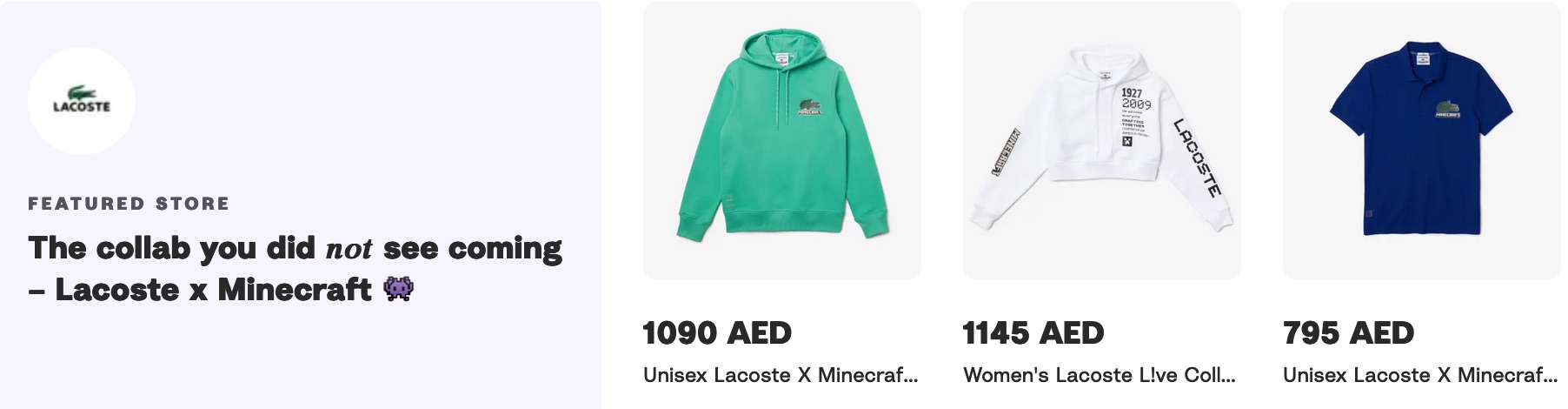Select the 1090 AED price
Screen dimensions: 1568x409
[x=717, y=333]
